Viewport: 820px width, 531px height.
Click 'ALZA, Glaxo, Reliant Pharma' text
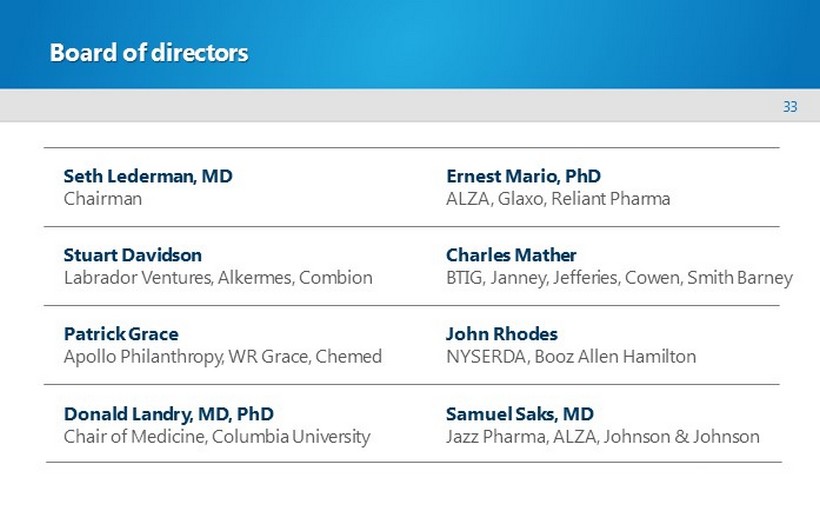click(x=558, y=198)
